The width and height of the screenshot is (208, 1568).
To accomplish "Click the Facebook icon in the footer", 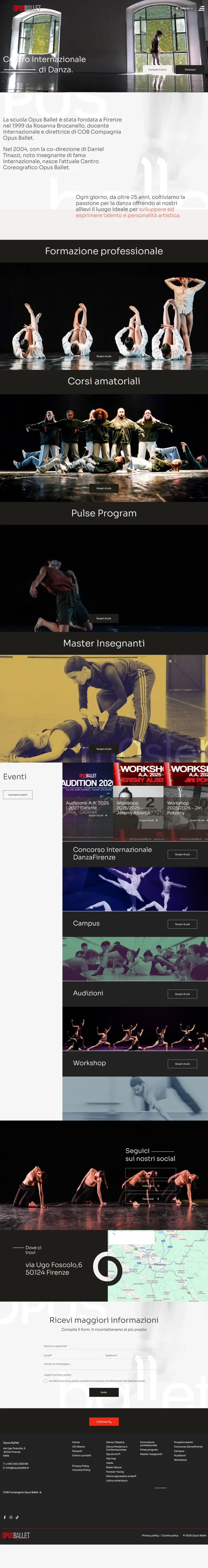I will pyautogui.click(x=4, y=1517).
